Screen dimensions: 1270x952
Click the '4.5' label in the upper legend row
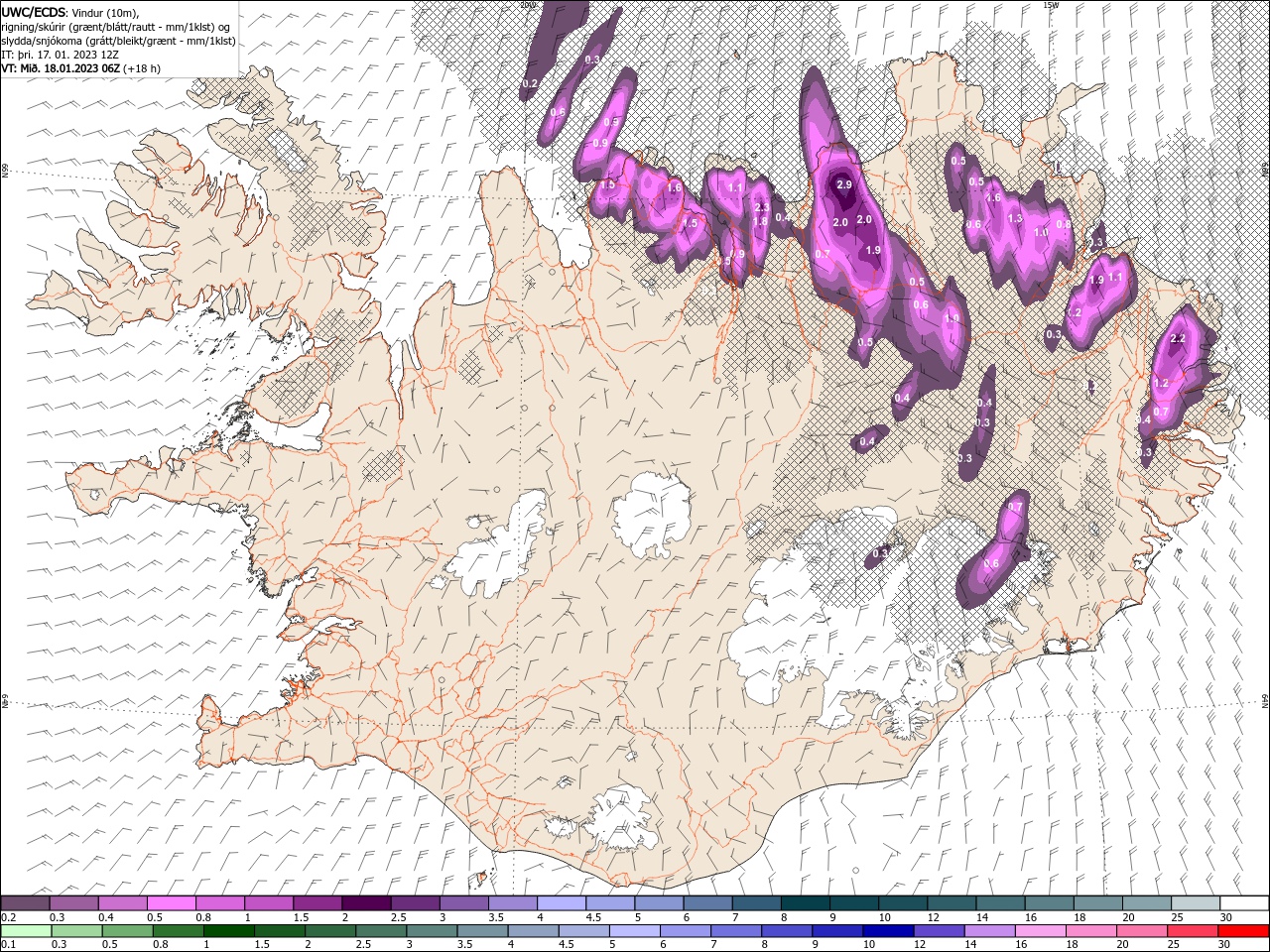click(x=593, y=917)
